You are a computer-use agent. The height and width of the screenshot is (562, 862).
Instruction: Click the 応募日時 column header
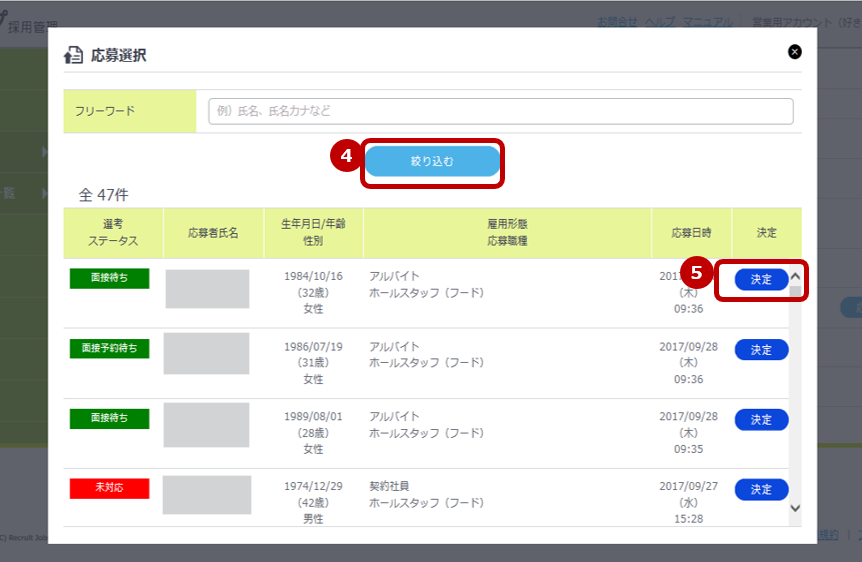click(x=691, y=233)
